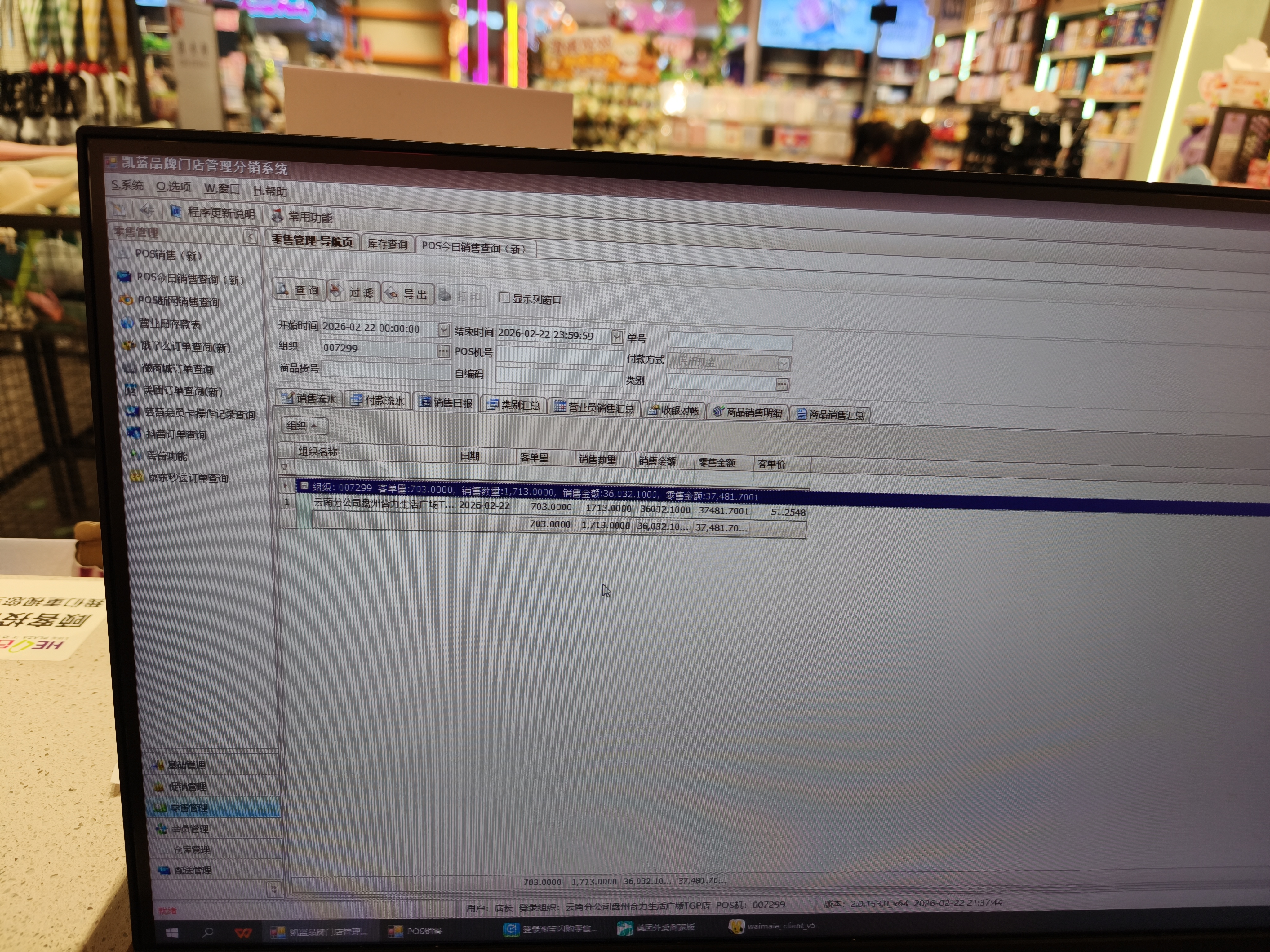
Task: Expand the 付款方式 dropdown
Action: pos(784,364)
